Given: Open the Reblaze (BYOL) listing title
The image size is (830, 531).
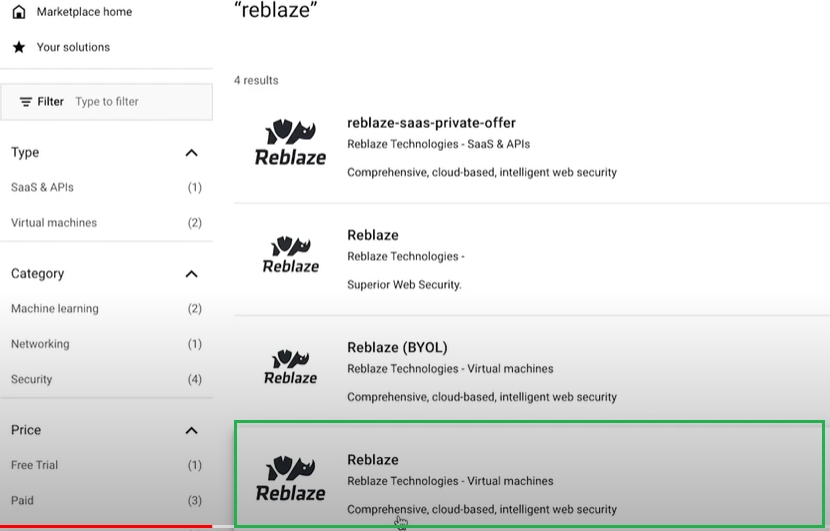Looking at the screenshot, I should point(397,347).
